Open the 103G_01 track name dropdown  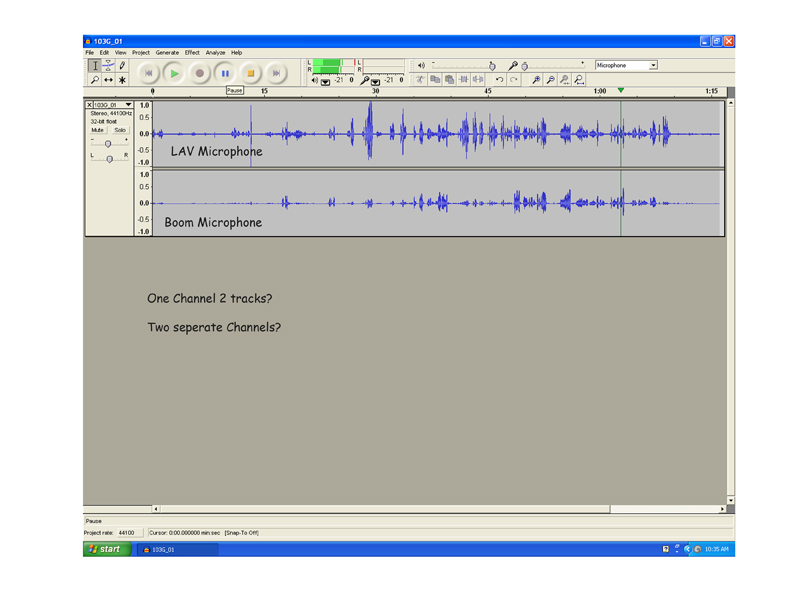tap(128, 105)
